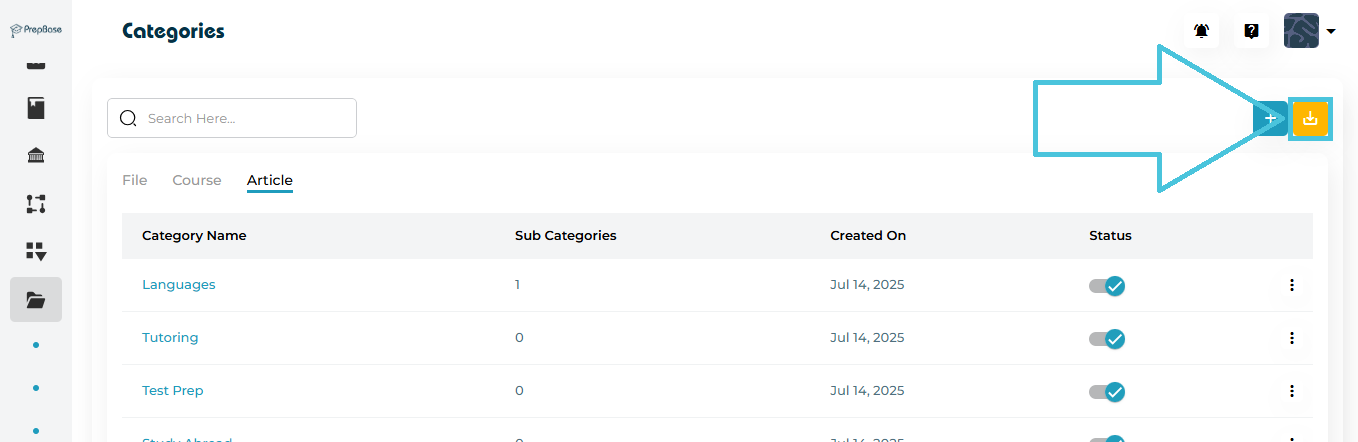Open three-dot menu for Test Prep row
The image size is (1358, 442).
pyautogui.click(x=1291, y=391)
